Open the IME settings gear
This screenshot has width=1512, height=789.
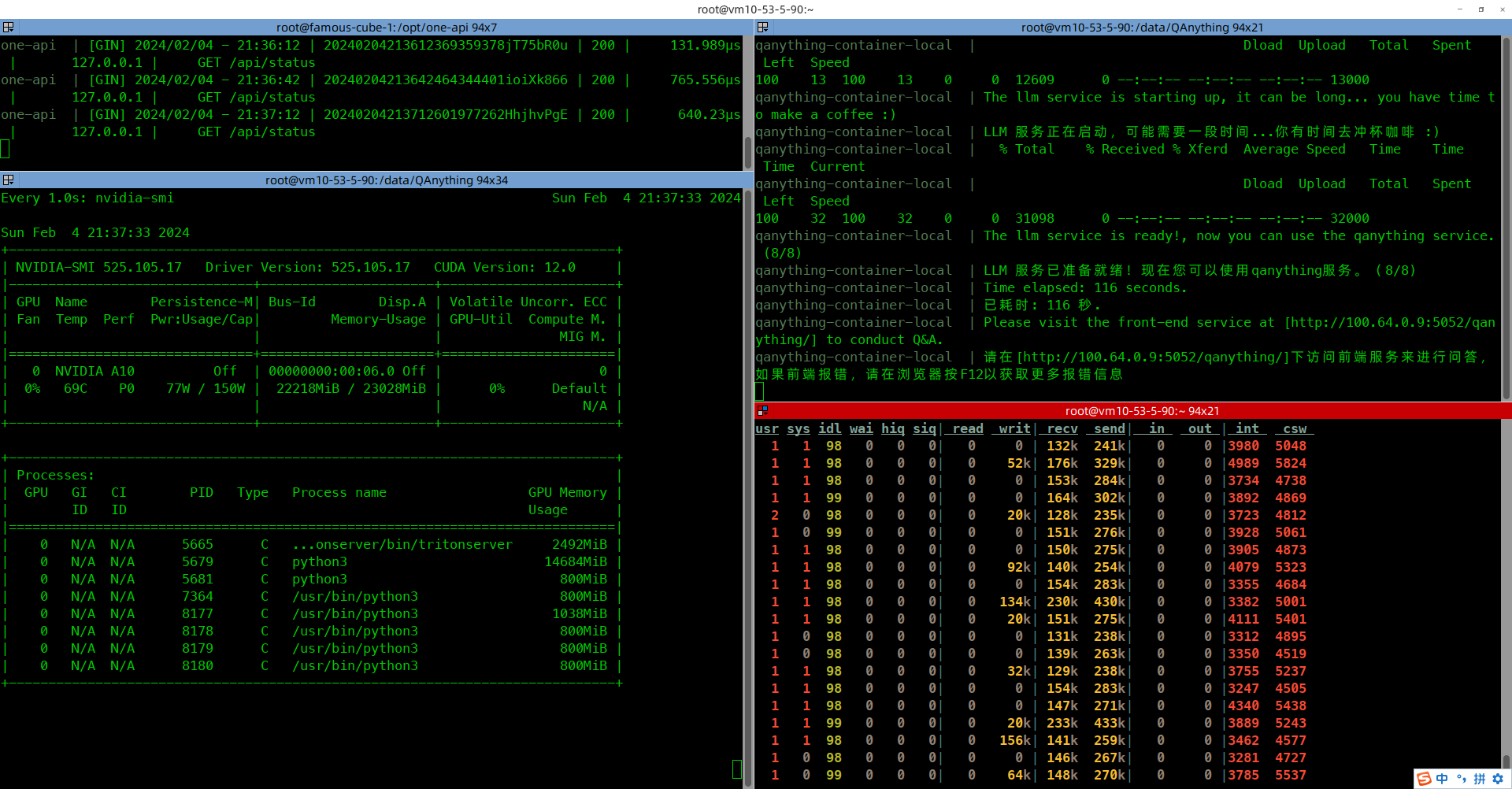click(x=1498, y=779)
